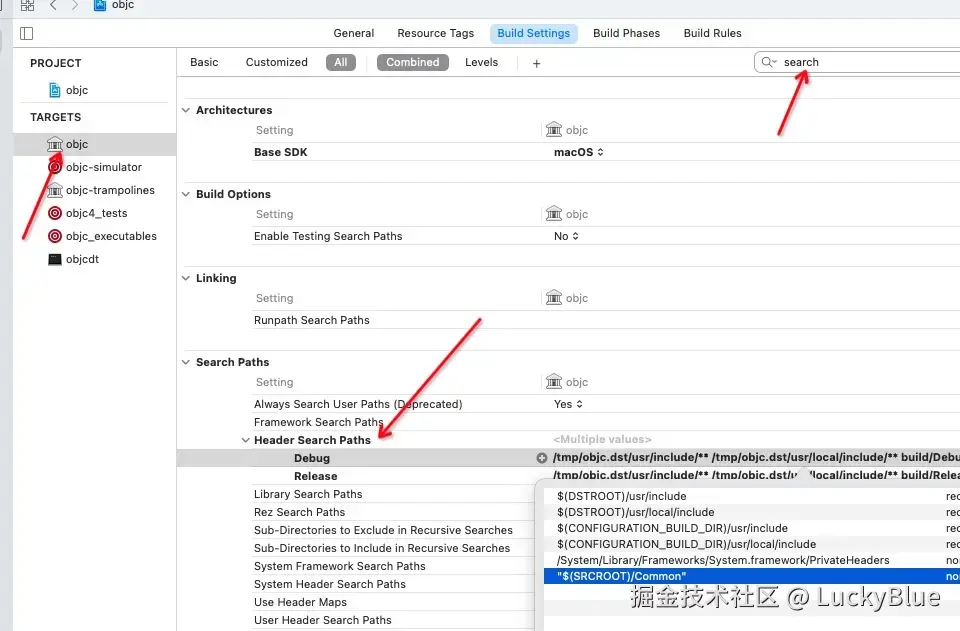
Task: Click the back navigation arrow
Action: [x=53, y=6]
